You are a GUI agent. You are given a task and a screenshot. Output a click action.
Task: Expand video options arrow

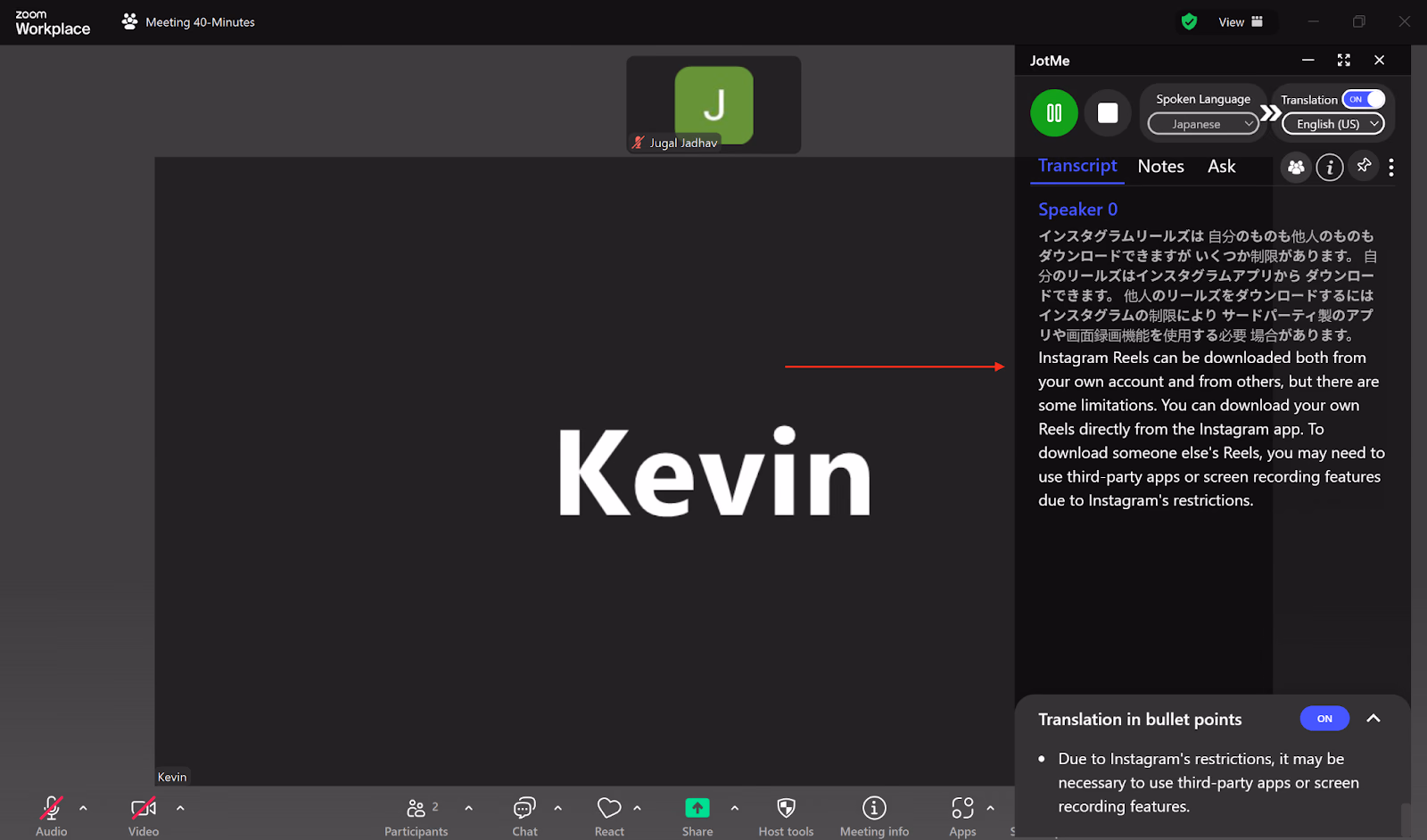180,808
